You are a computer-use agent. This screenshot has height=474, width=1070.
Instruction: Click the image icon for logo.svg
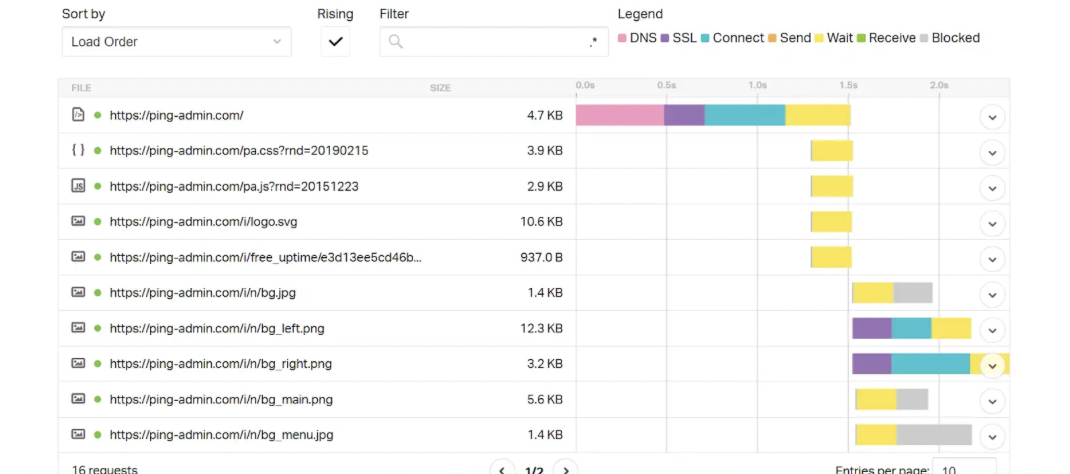[x=78, y=221]
